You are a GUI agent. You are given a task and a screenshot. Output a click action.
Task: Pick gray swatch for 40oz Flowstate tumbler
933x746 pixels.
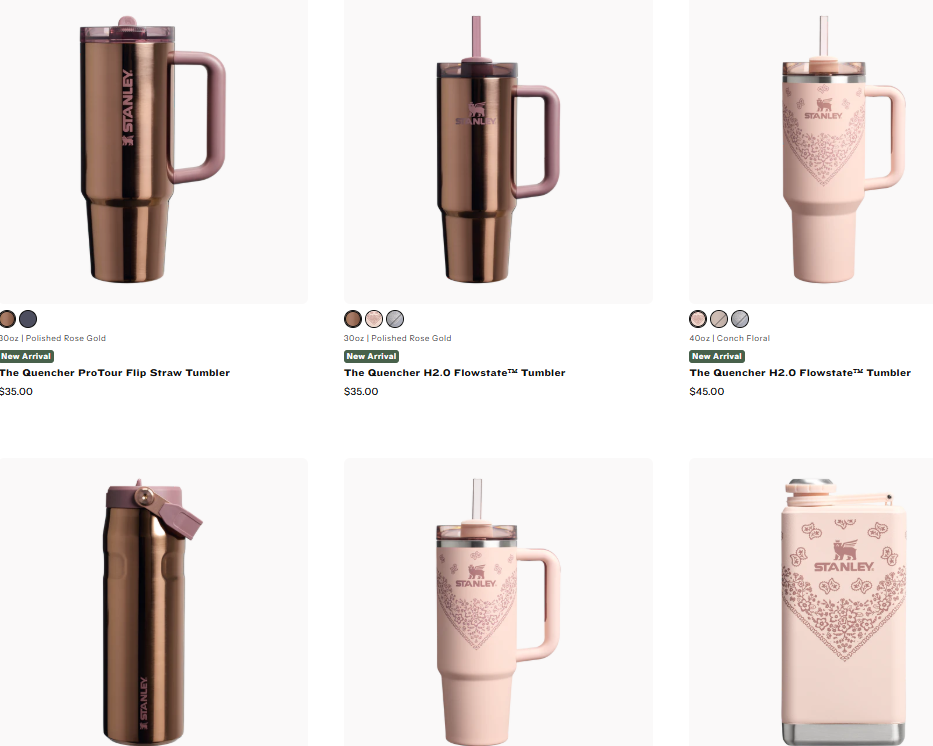(740, 319)
